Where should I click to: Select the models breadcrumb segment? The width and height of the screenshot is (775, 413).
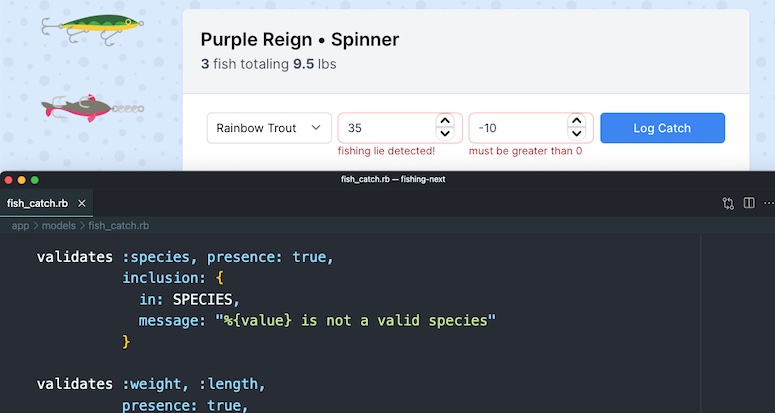[59, 226]
